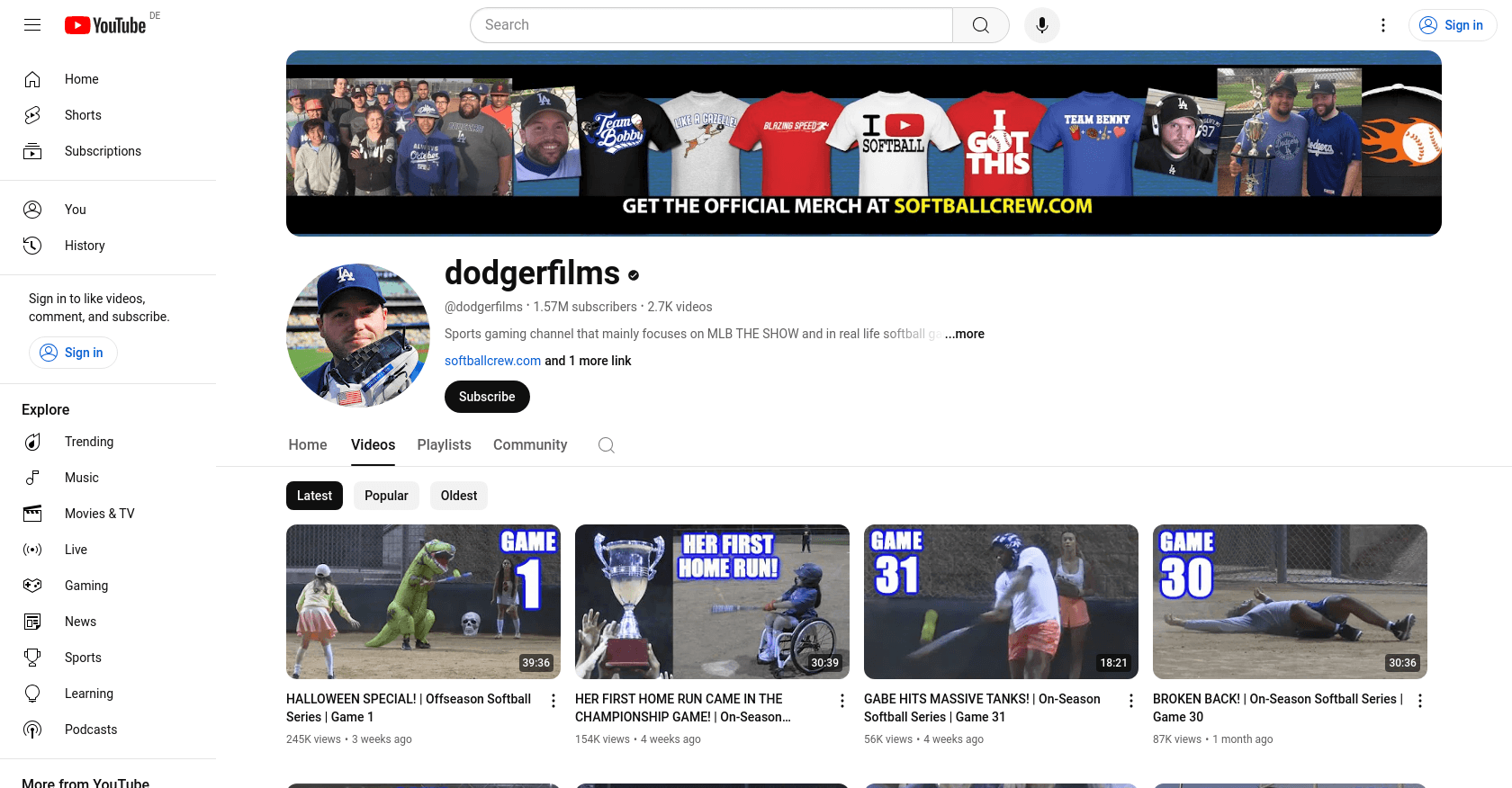Open the top-right settings kebab menu
The image size is (1512, 788).
[x=1382, y=25]
